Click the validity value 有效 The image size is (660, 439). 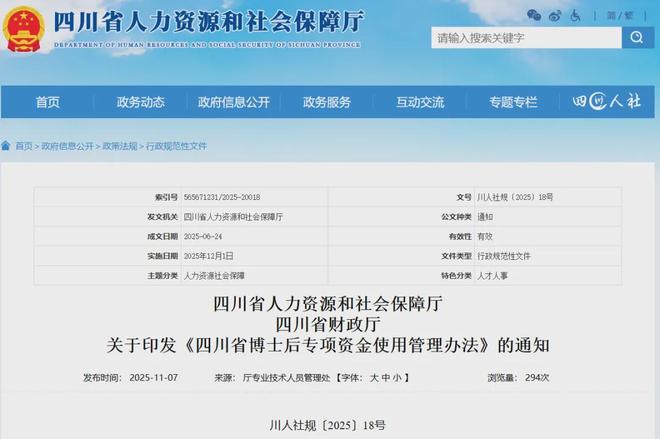pos(485,237)
